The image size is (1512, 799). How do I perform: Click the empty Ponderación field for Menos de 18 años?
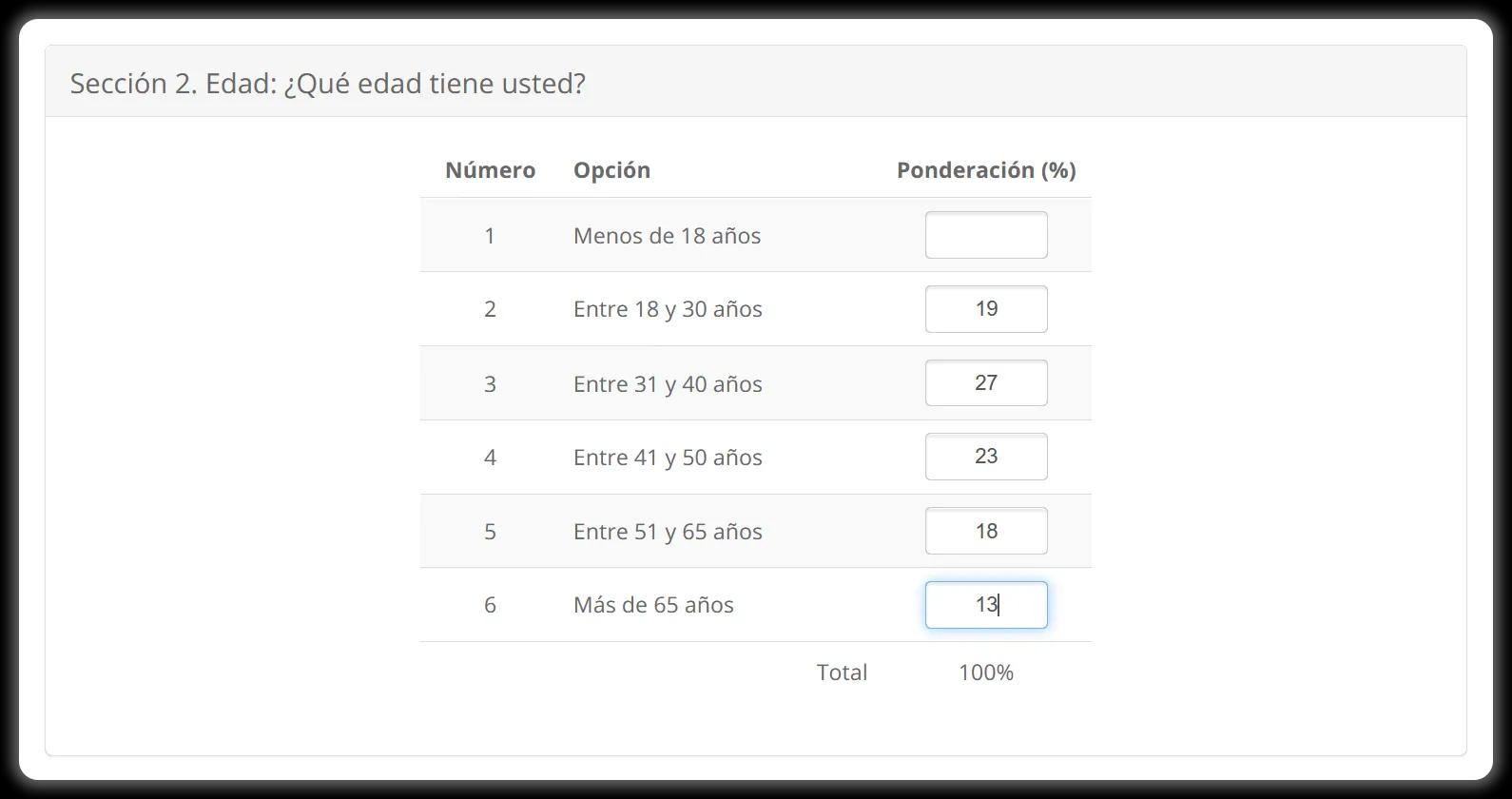(x=985, y=234)
